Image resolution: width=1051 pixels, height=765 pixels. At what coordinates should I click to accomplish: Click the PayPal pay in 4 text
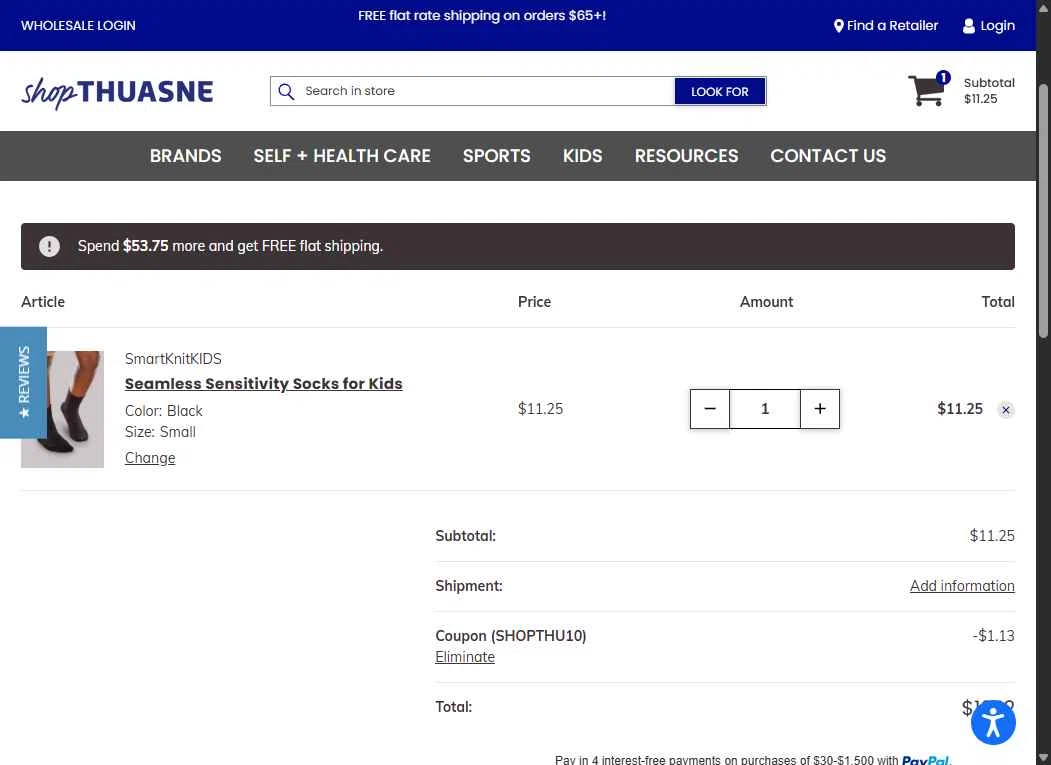[753, 760]
